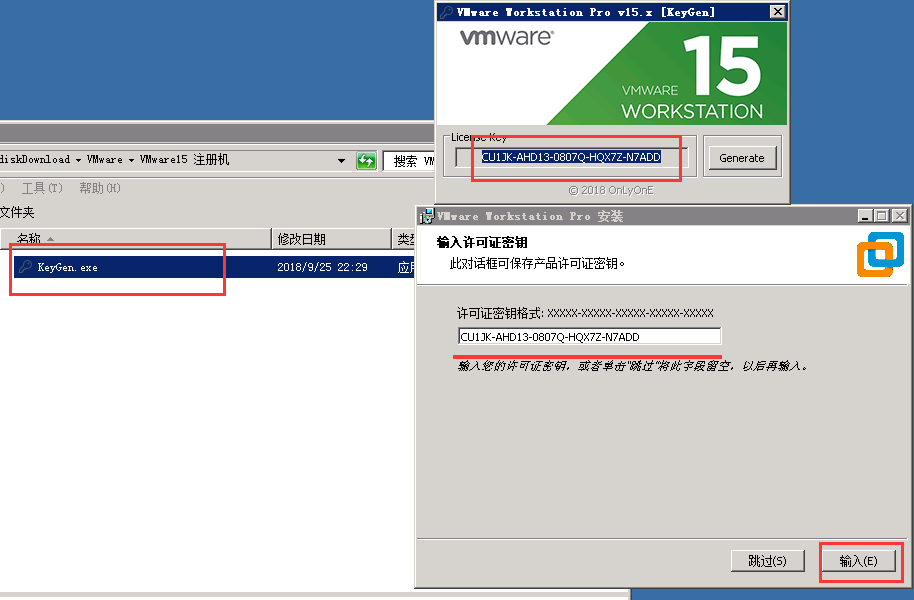Viewport: 914px width, 600px height.
Task: Click the 跳过(S) skip button
Action: tap(767, 561)
